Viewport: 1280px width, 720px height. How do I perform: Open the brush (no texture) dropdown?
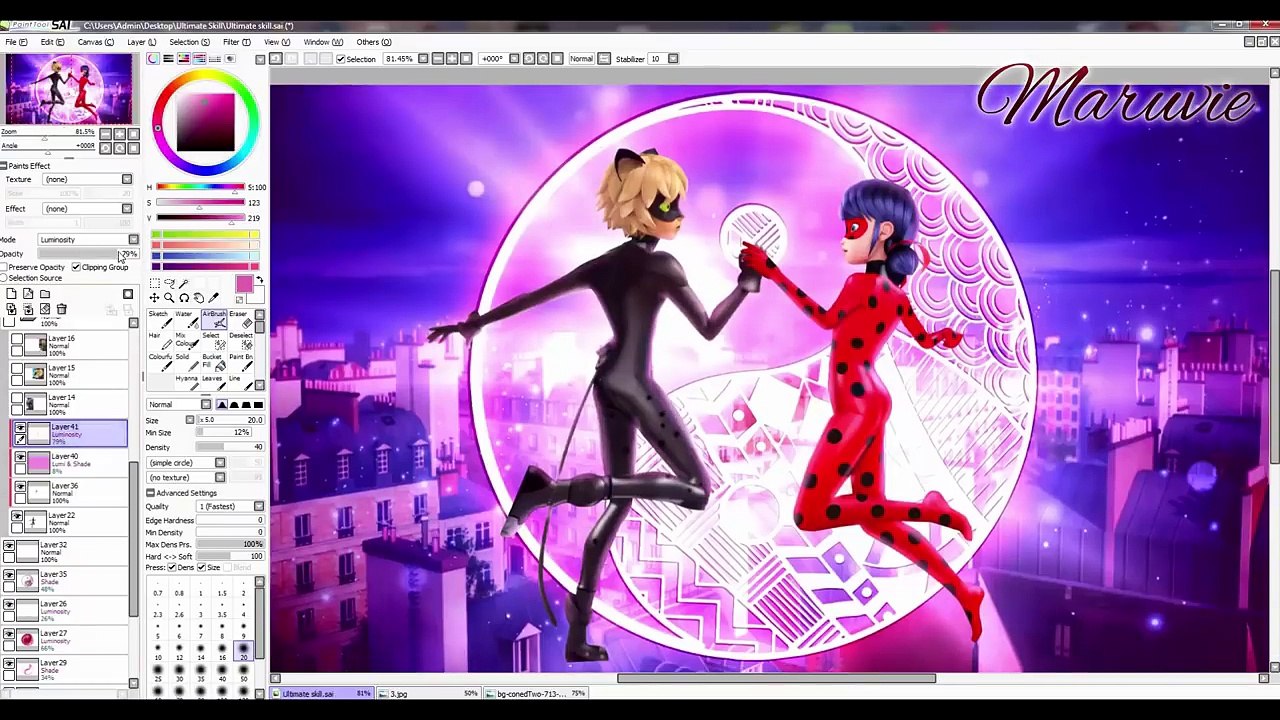click(x=220, y=478)
